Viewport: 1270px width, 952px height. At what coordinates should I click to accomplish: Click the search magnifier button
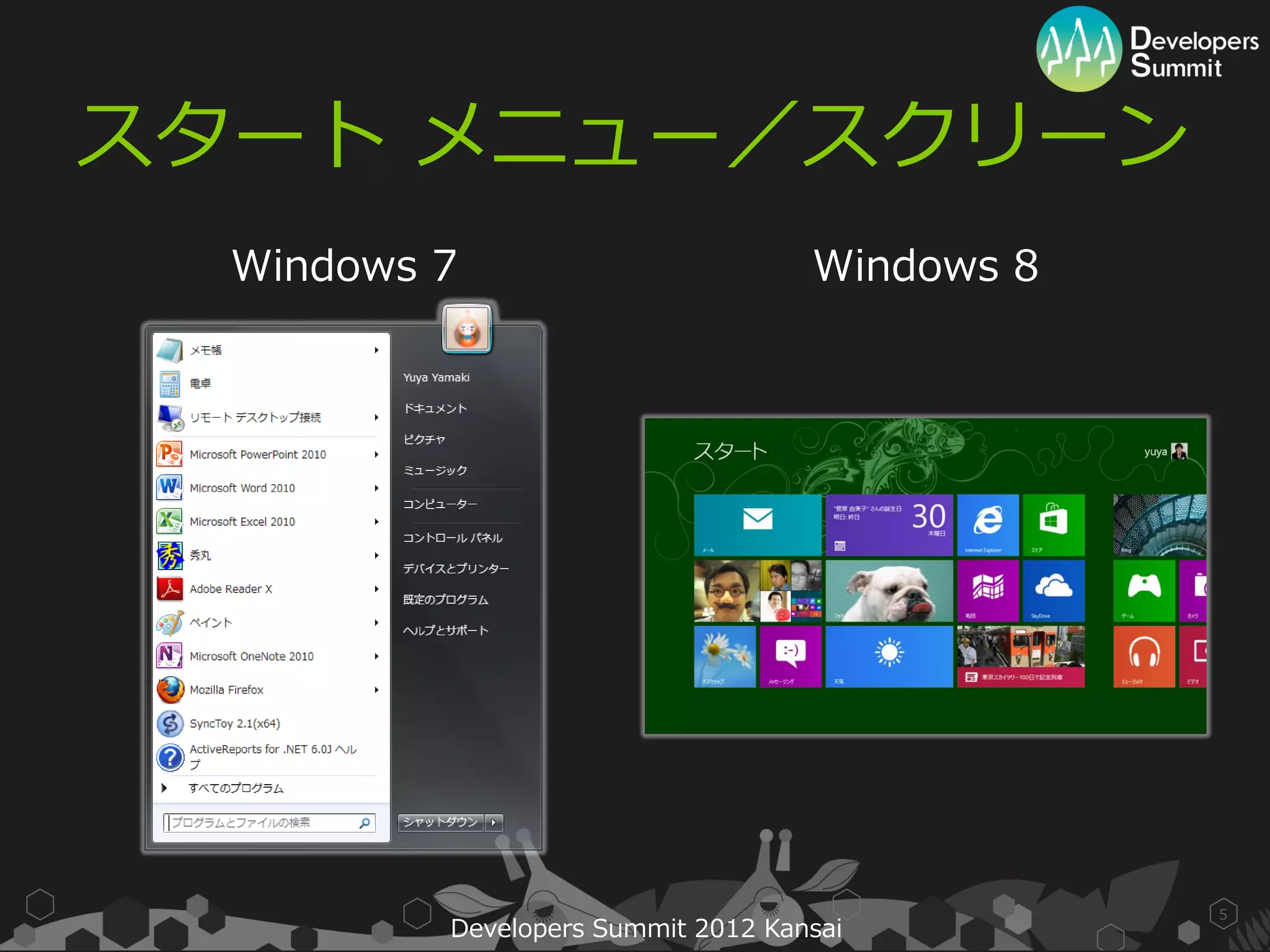[365, 823]
